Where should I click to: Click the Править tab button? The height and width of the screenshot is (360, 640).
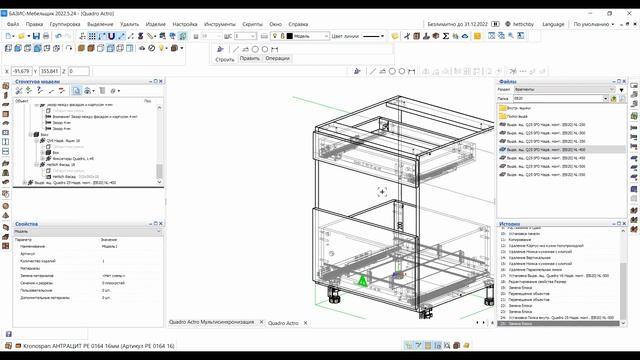[249, 58]
